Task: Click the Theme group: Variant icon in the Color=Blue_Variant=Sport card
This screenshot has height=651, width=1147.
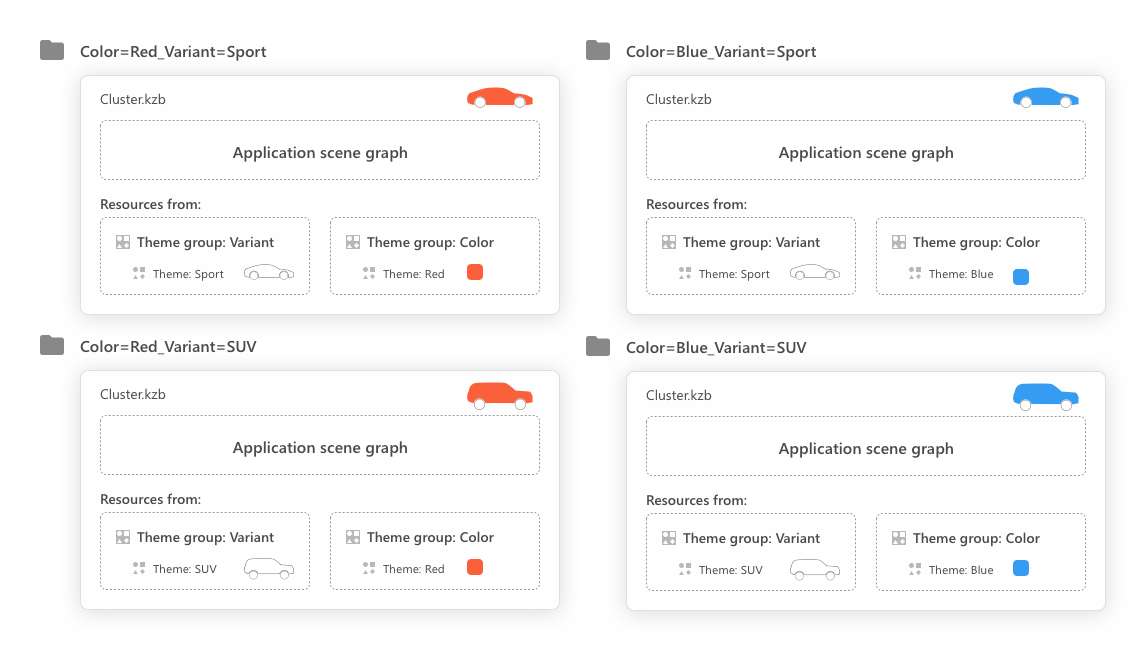Action: pos(669,242)
